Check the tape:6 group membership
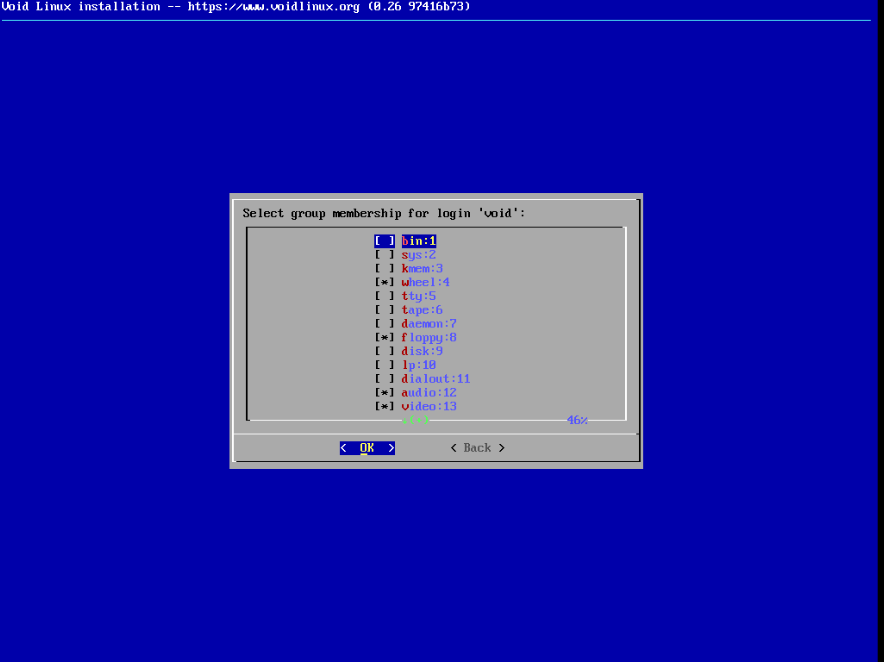Image resolution: width=884 pixels, height=662 pixels. click(x=384, y=309)
